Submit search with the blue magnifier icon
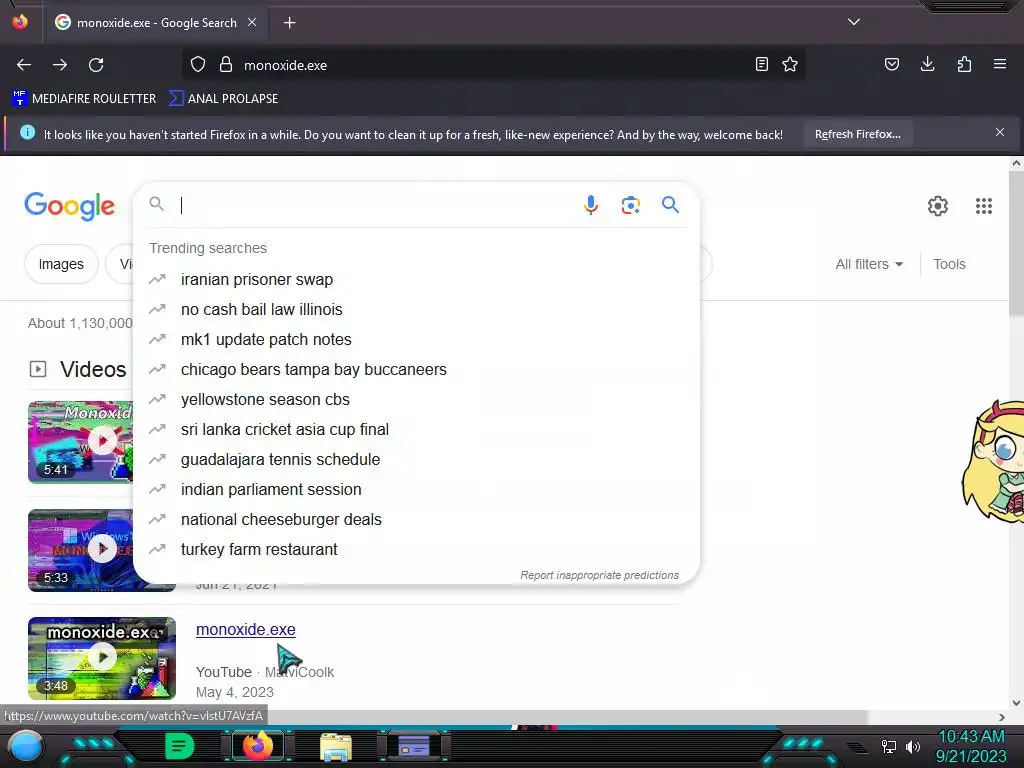 point(670,205)
